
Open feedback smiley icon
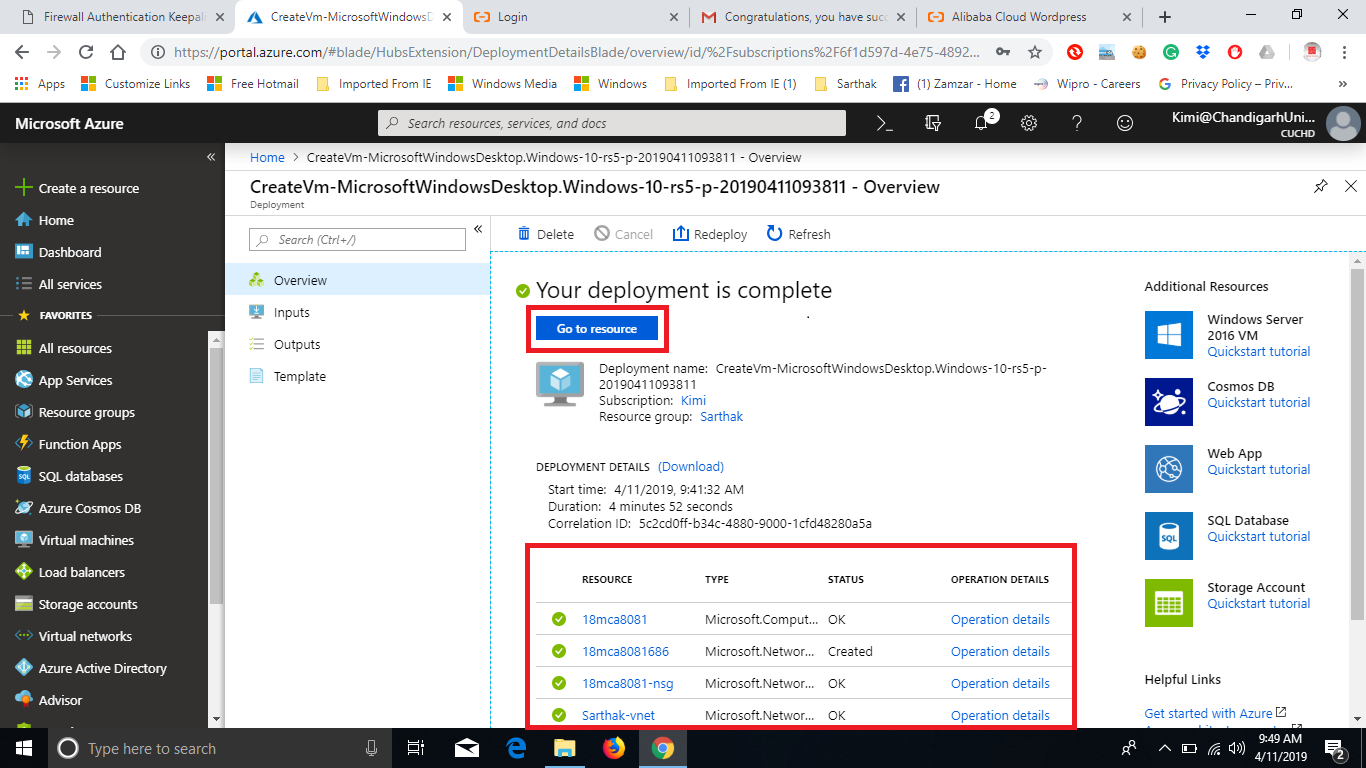[x=1125, y=123]
